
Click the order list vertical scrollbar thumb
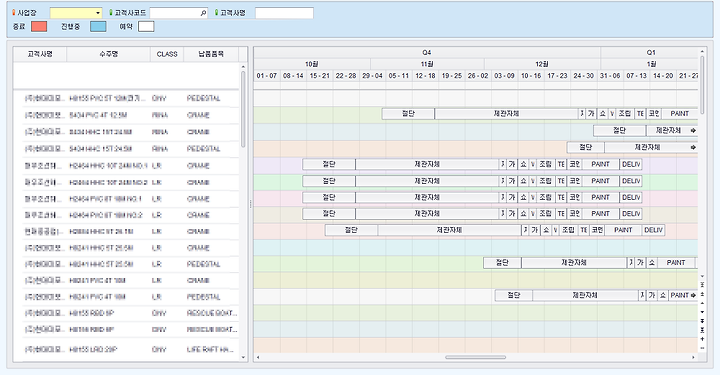pos(243,109)
